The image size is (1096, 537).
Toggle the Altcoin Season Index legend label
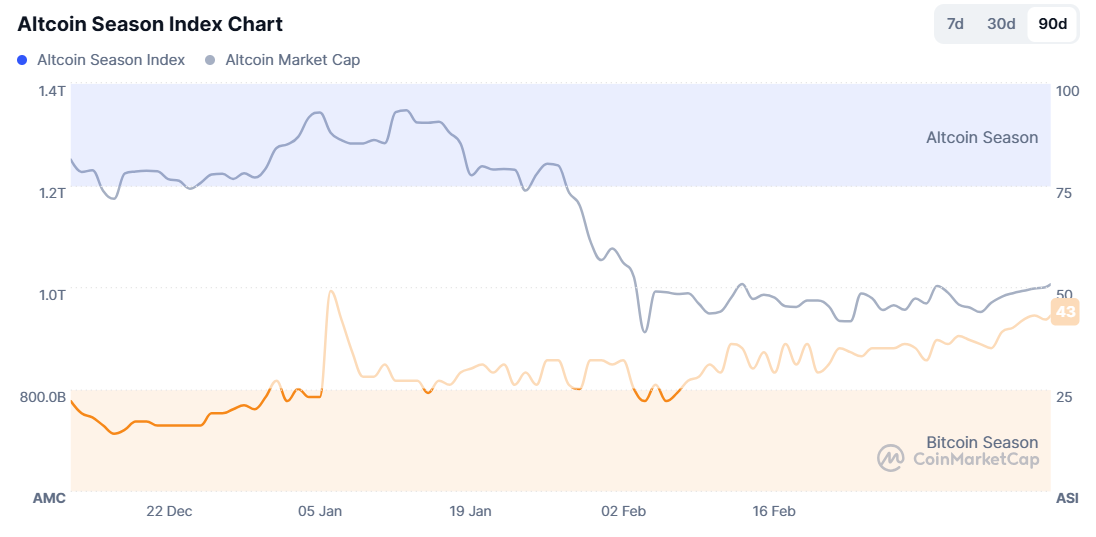click(111, 60)
